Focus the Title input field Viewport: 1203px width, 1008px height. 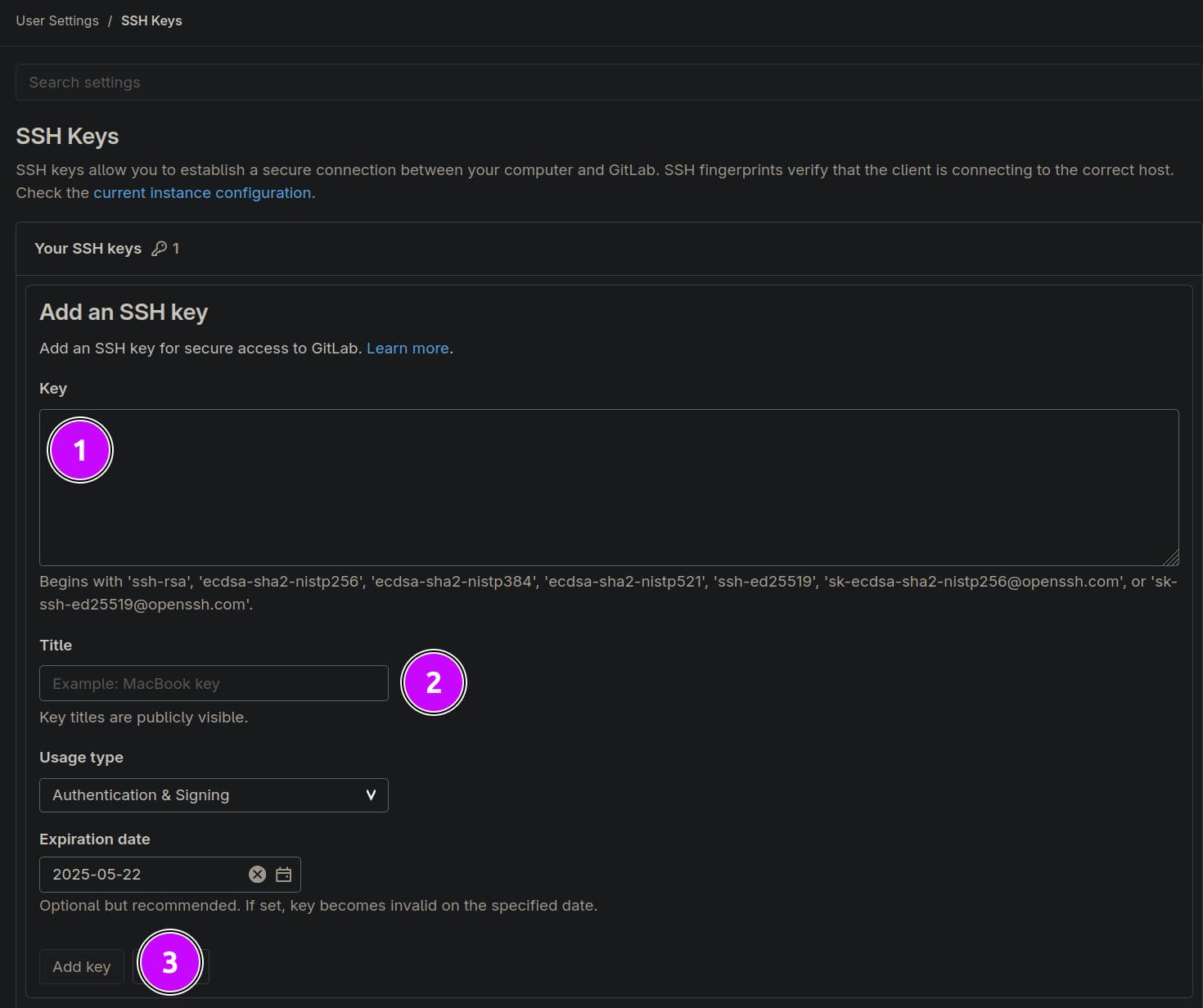pyautogui.click(x=214, y=683)
